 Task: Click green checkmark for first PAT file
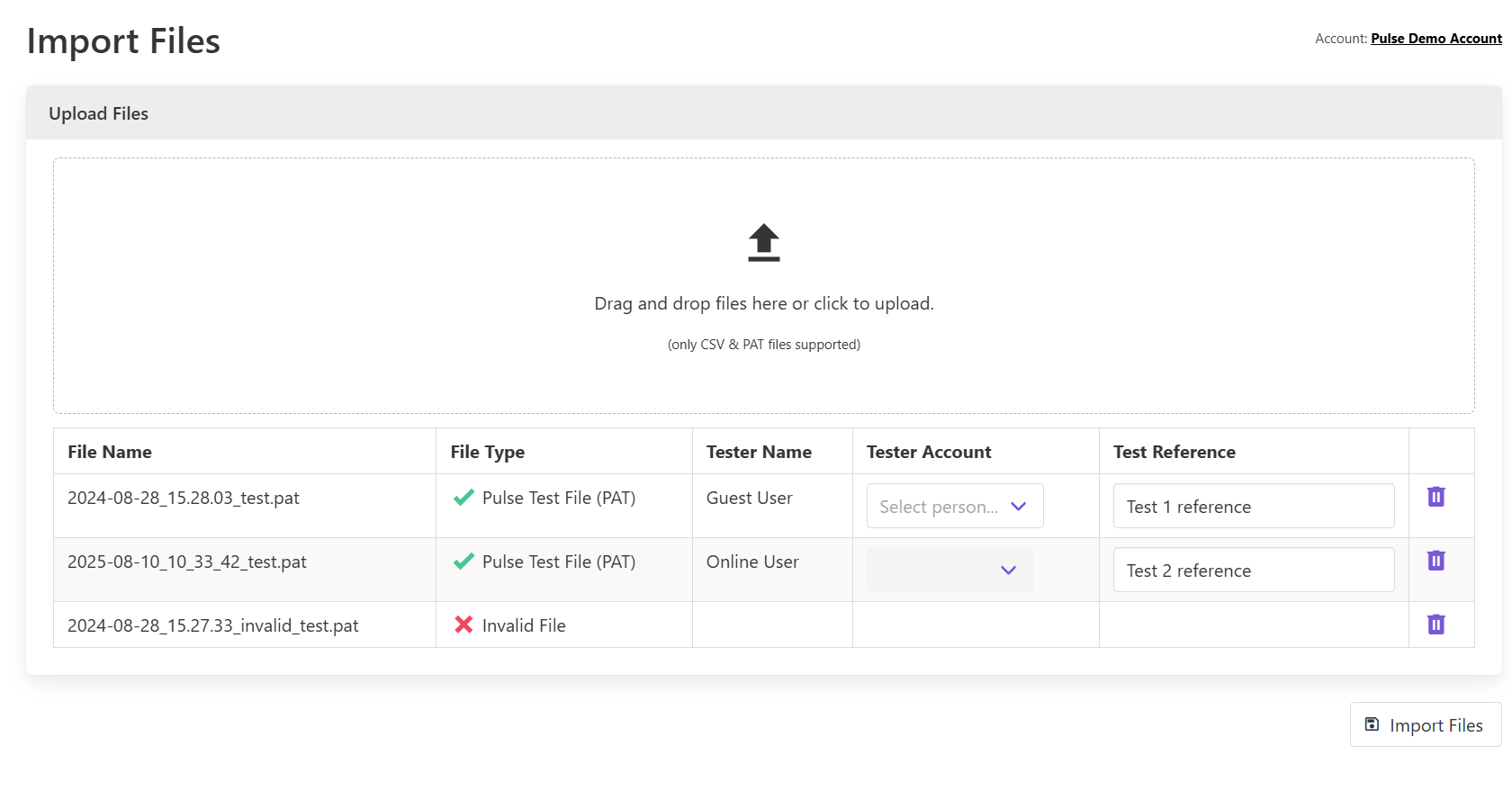pyautogui.click(x=463, y=498)
